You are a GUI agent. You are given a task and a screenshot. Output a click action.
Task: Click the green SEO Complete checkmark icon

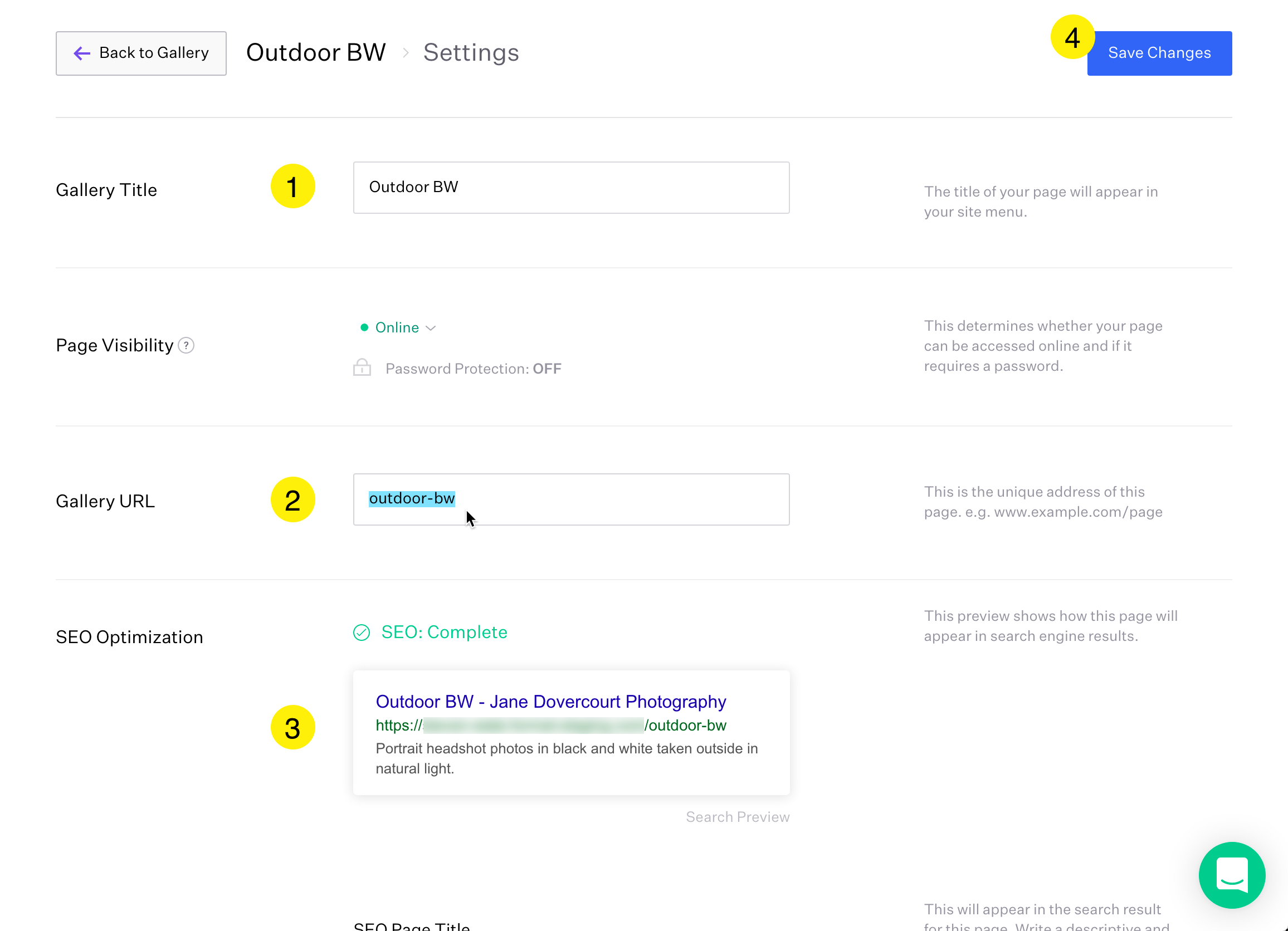(x=362, y=633)
